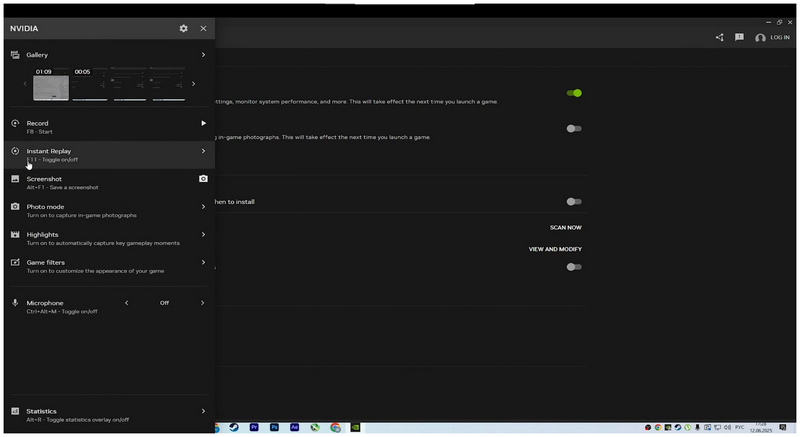Click the Record row icon

pos(15,123)
